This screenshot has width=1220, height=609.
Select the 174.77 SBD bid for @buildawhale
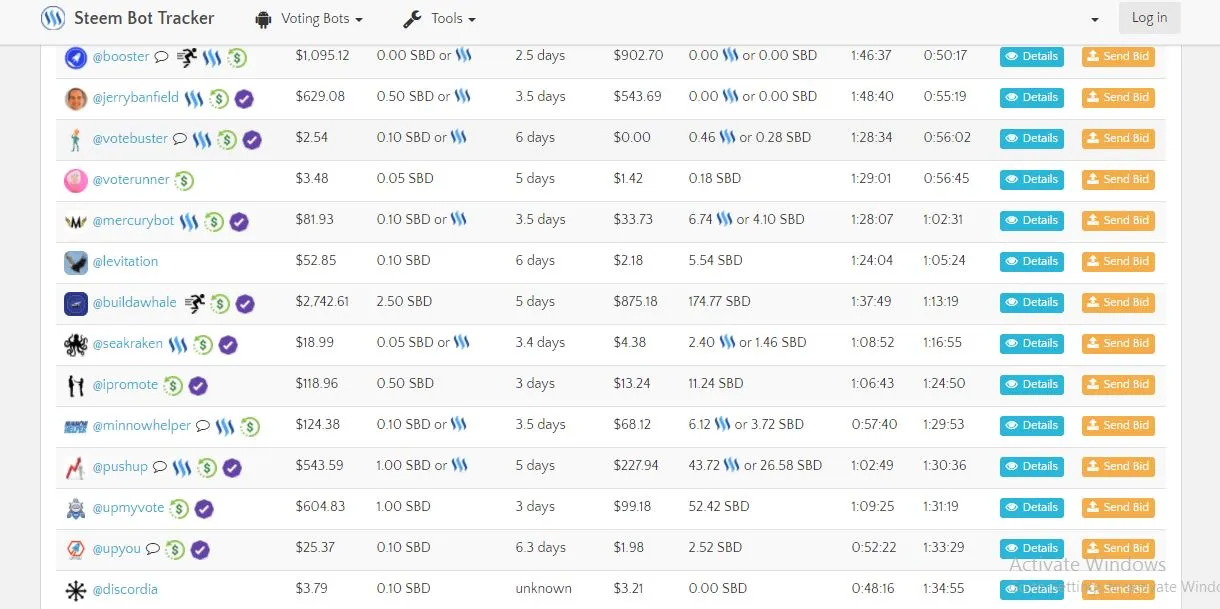click(x=719, y=302)
